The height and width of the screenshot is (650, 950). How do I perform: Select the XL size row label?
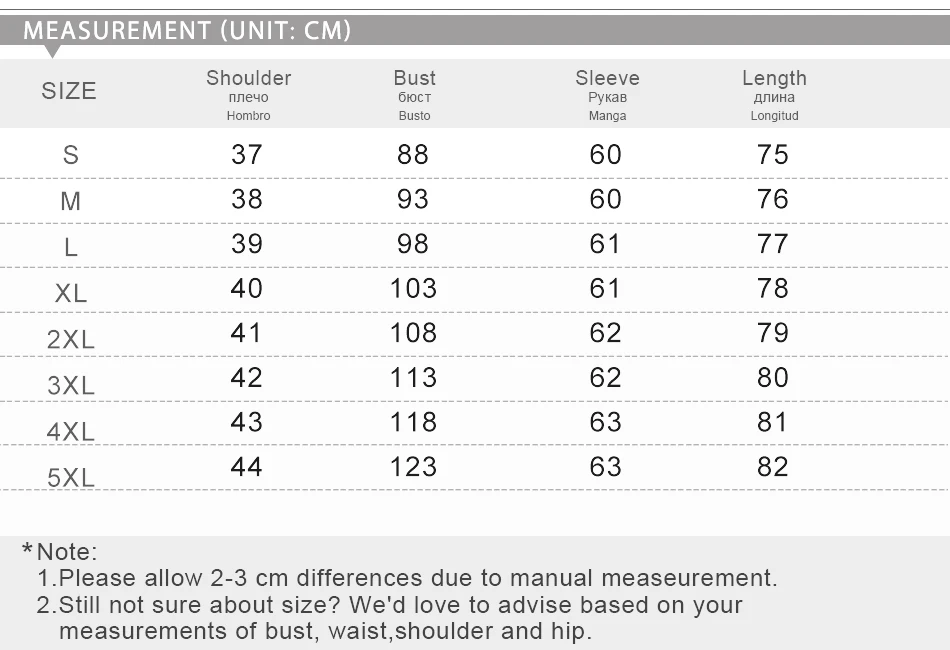(x=71, y=293)
